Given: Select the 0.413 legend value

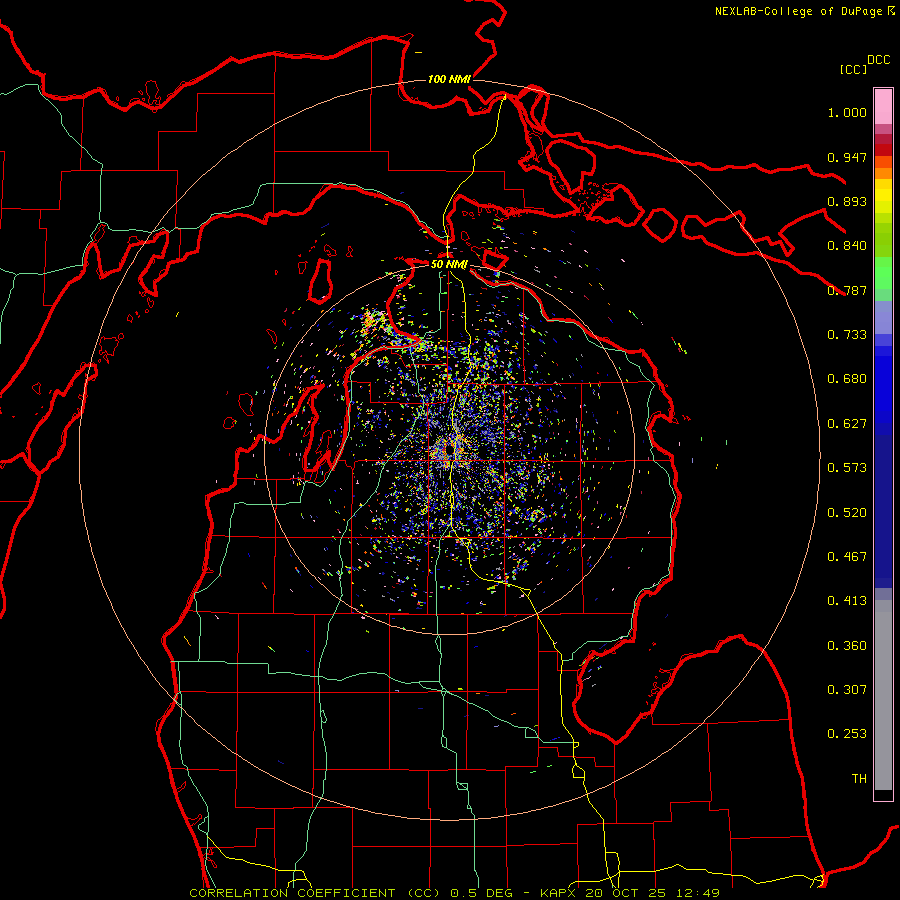Looking at the screenshot, I should tap(847, 601).
